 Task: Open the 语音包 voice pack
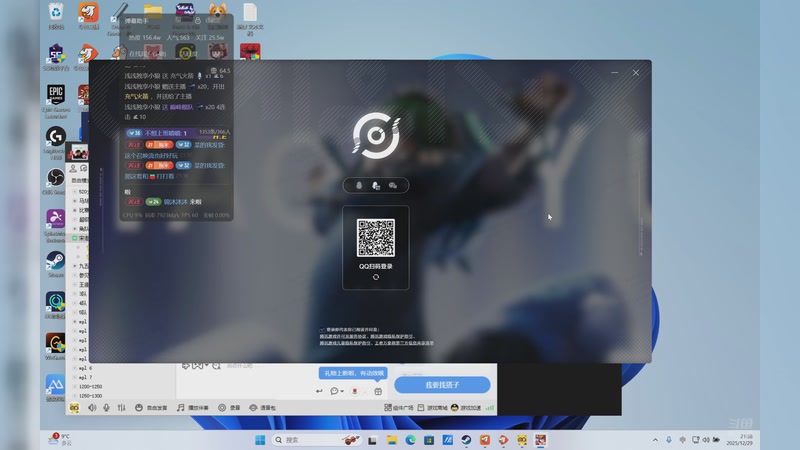262,408
